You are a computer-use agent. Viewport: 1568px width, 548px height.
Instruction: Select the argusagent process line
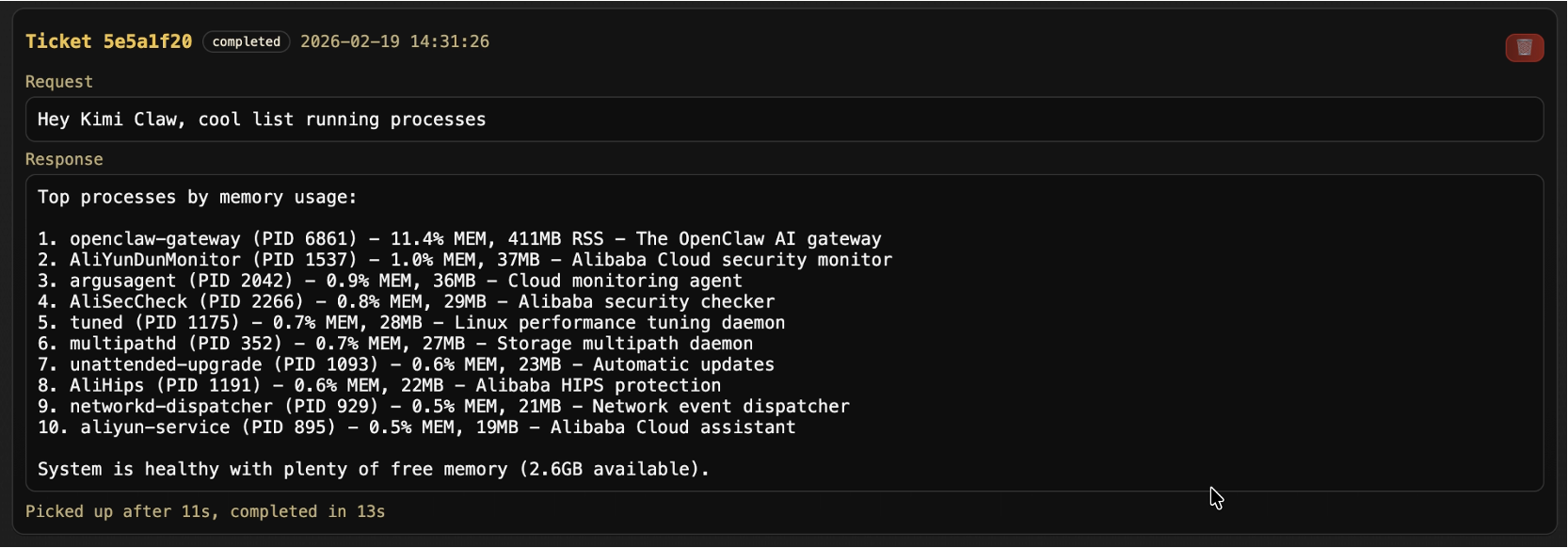point(390,281)
